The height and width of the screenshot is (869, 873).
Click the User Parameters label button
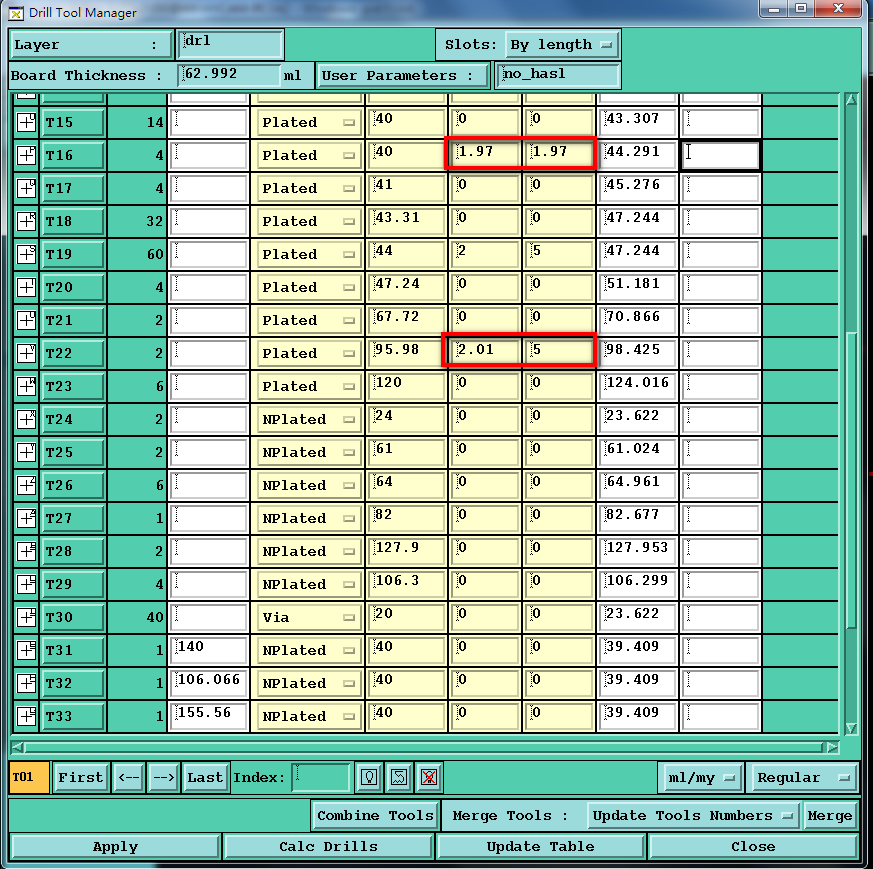[x=403, y=75]
